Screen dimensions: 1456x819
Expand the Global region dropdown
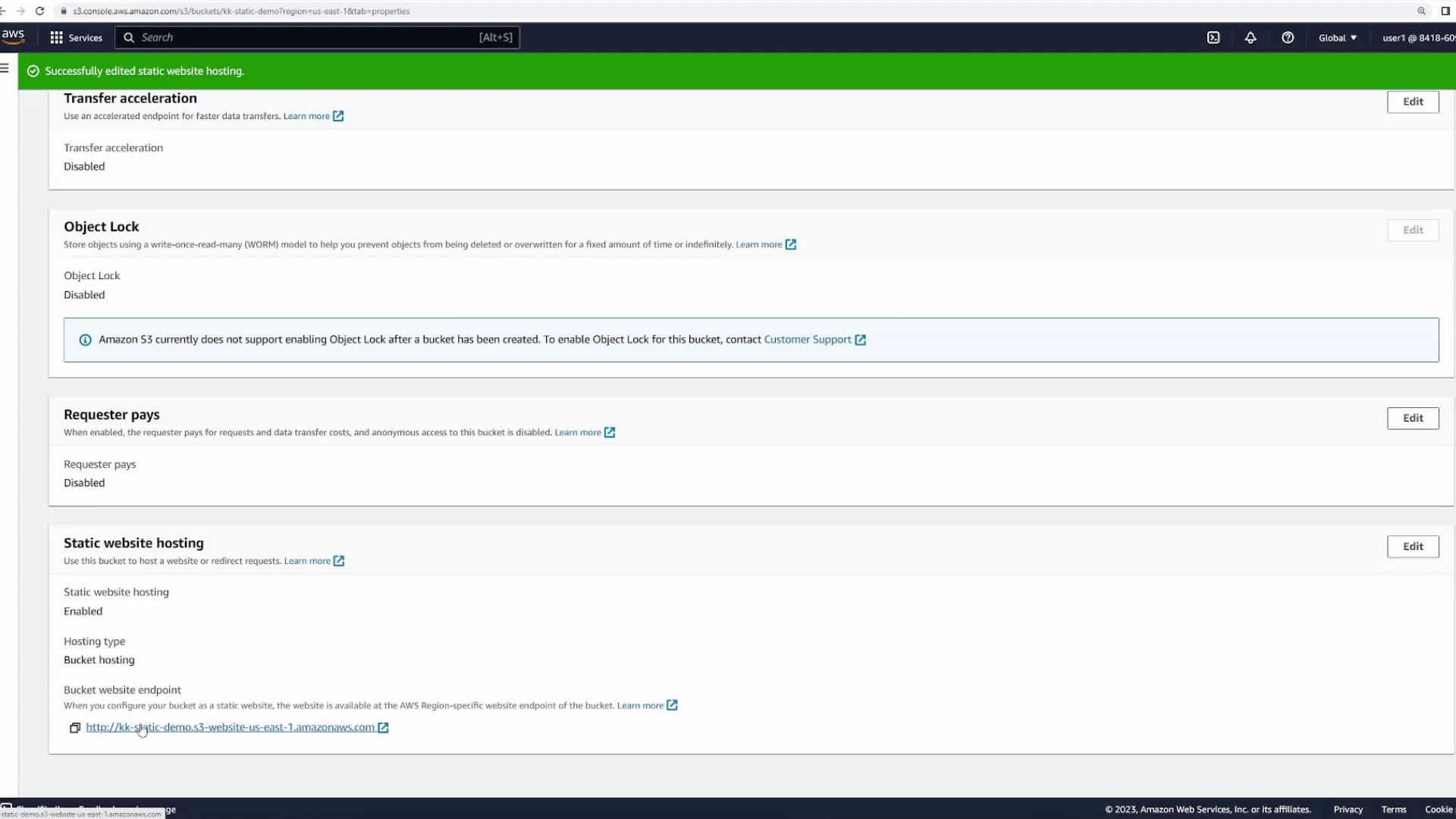(1338, 38)
